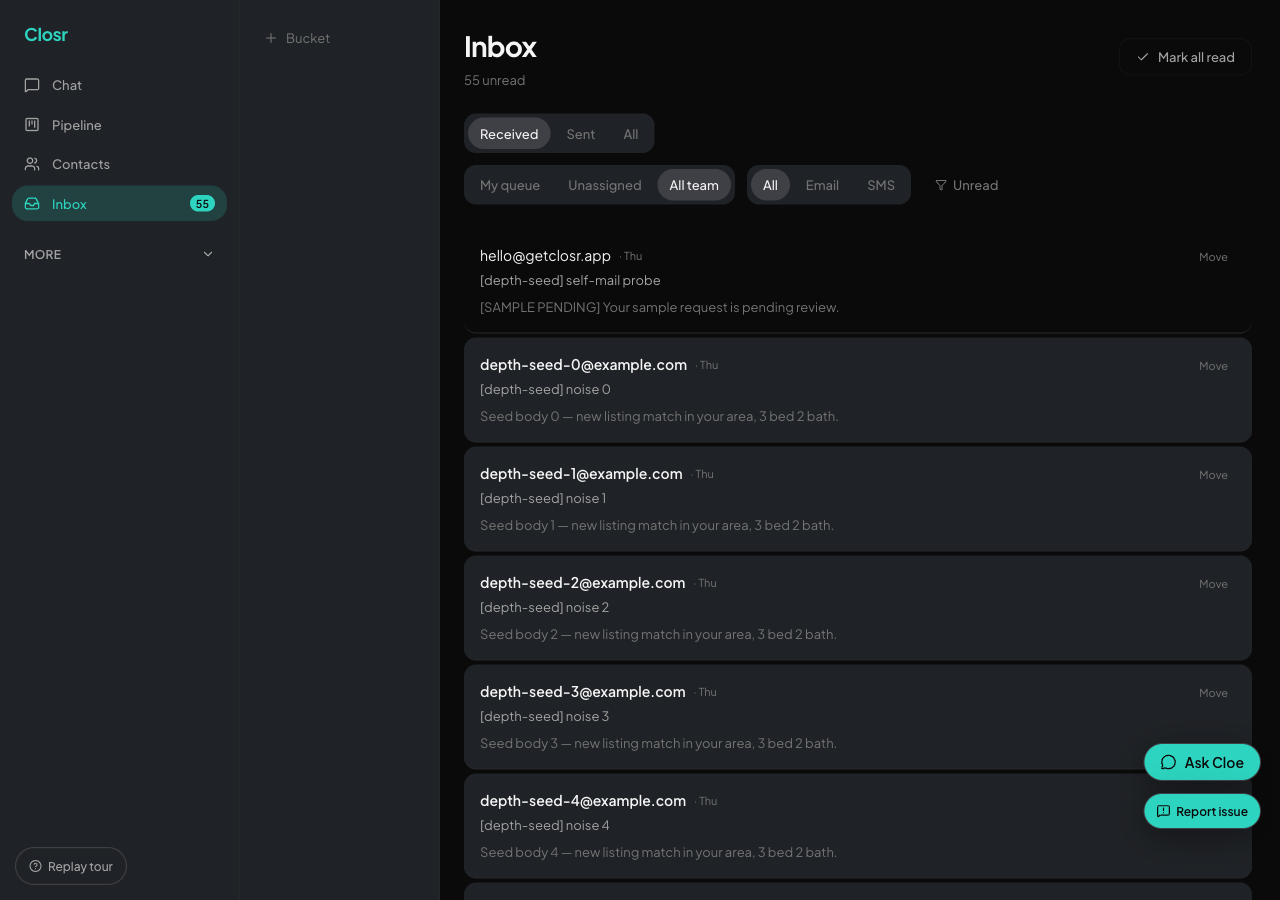Viewport: 1280px width, 900px height.
Task: Filter by Unassigned messages
Action: [605, 185]
